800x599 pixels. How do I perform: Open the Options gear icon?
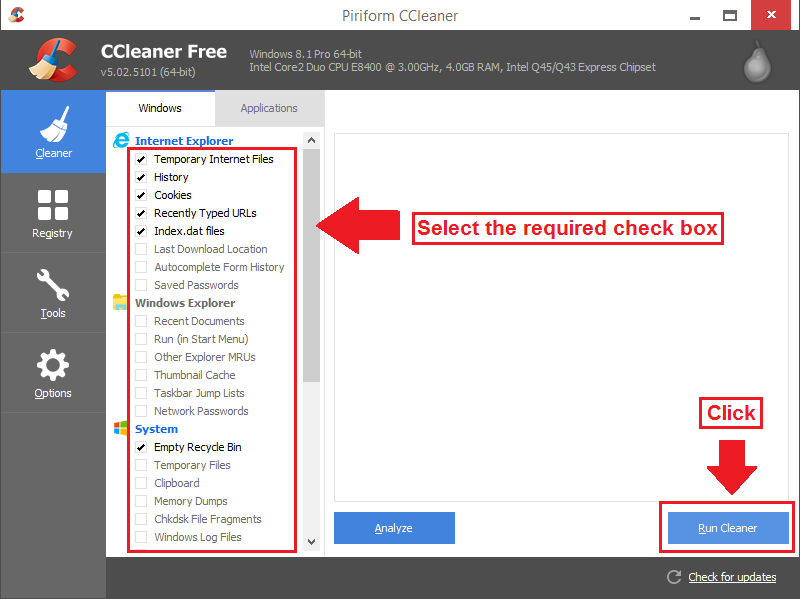53,365
